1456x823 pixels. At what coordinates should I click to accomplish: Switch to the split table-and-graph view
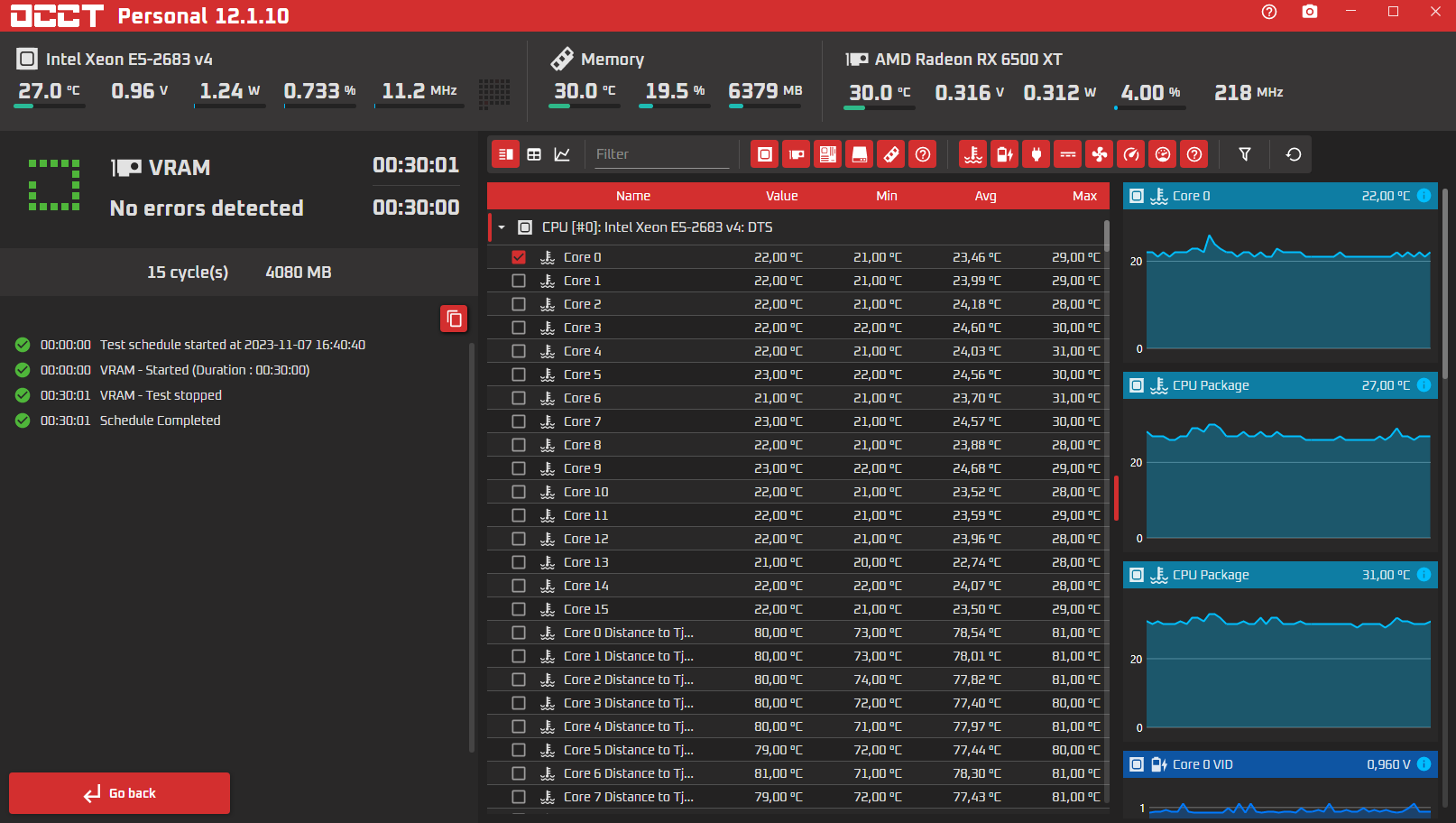pos(506,154)
